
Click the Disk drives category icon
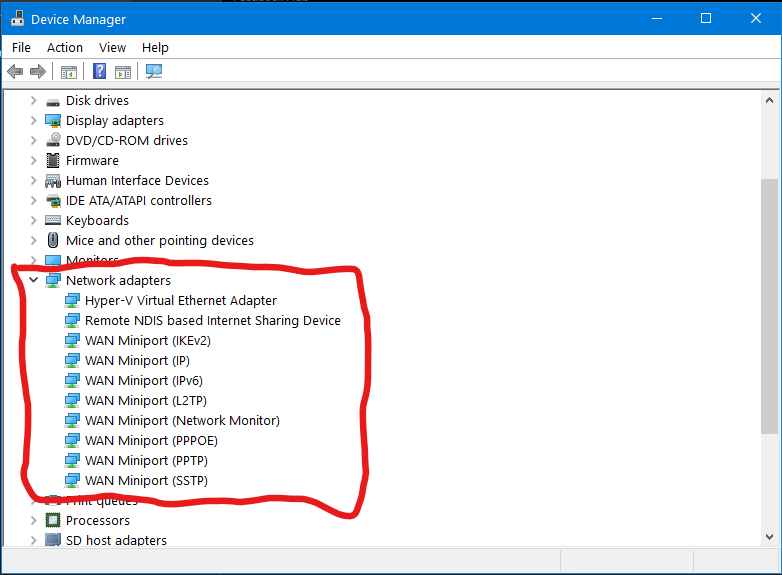53,101
